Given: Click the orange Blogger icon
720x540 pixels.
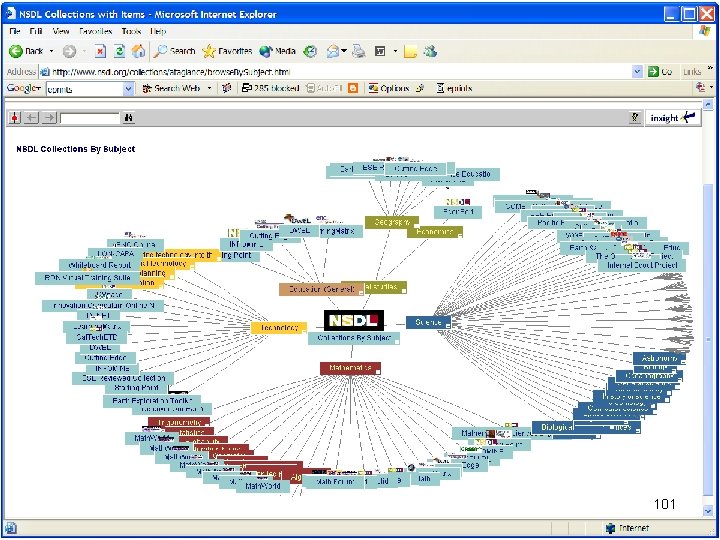Looking at the screenshot, I should coord(353,88).
